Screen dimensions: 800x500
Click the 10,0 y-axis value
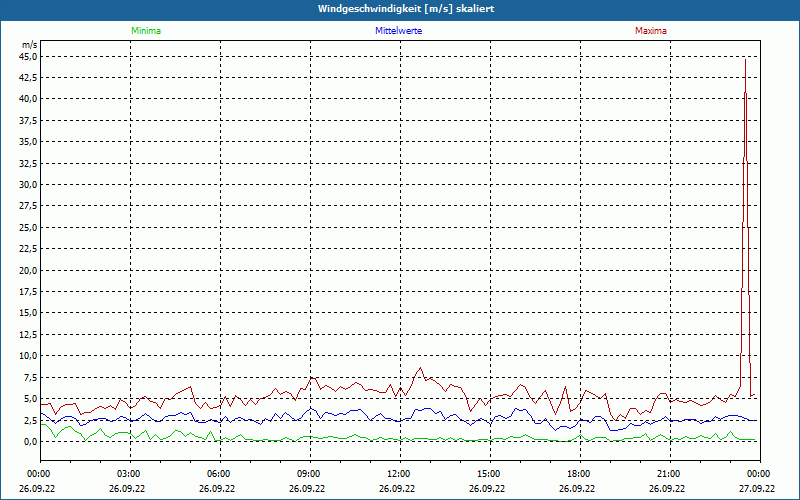(29, 356)
